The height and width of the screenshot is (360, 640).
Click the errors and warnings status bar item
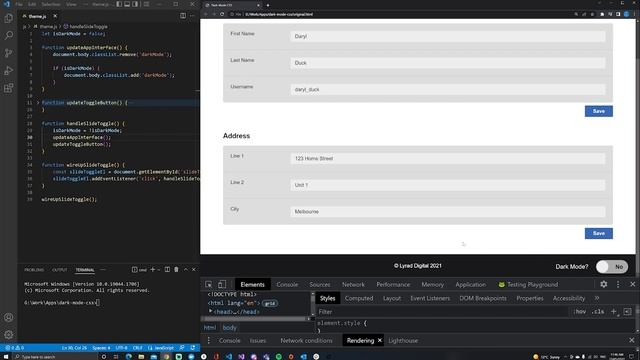tap(14, 348)
